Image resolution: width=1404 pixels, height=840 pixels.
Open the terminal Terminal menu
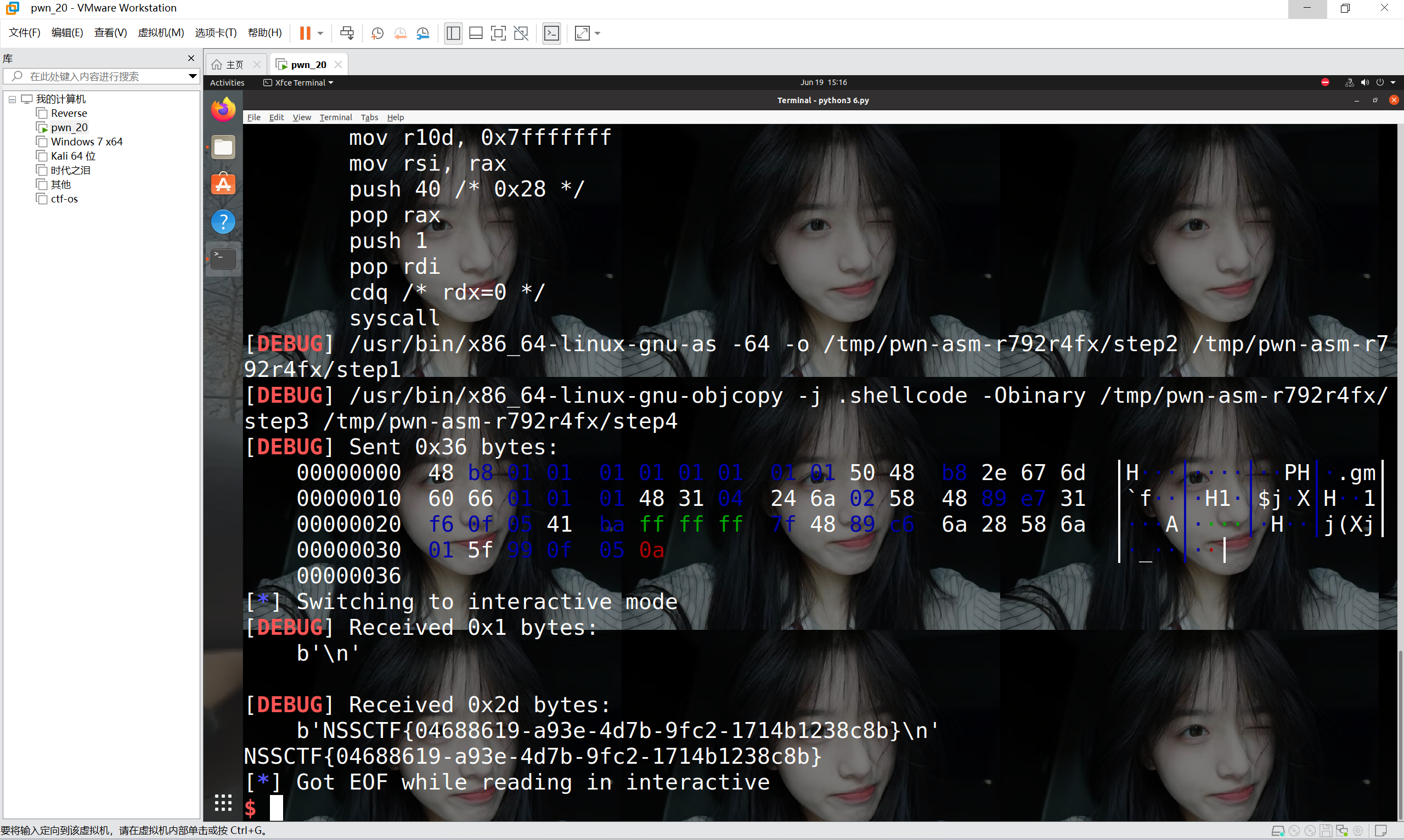[336, 117]
